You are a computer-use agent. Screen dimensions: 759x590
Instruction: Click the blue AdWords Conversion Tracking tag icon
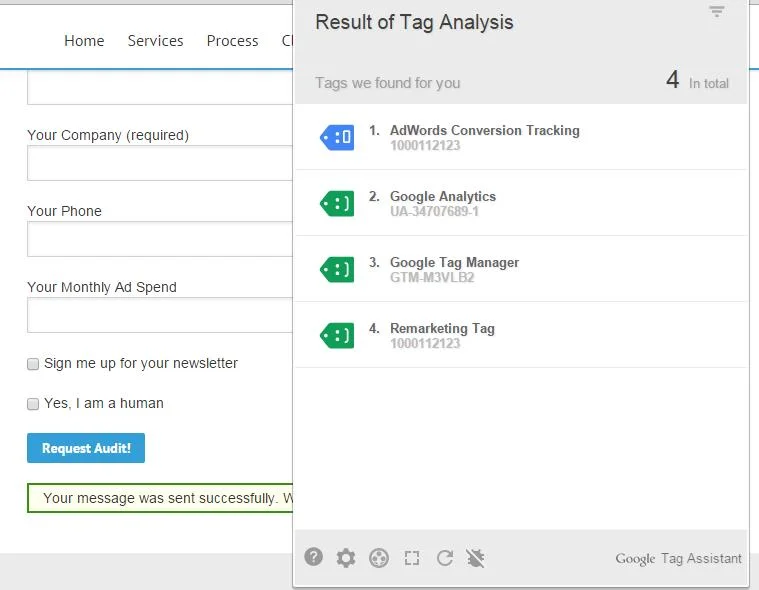coord(337,137)
